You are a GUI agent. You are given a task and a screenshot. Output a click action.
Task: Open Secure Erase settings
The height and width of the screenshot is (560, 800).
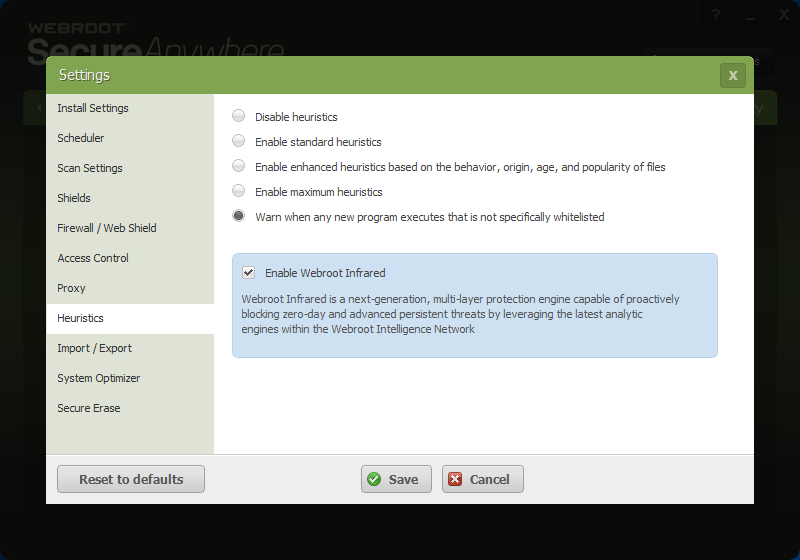pyautogui.click(x=130, y=408)
